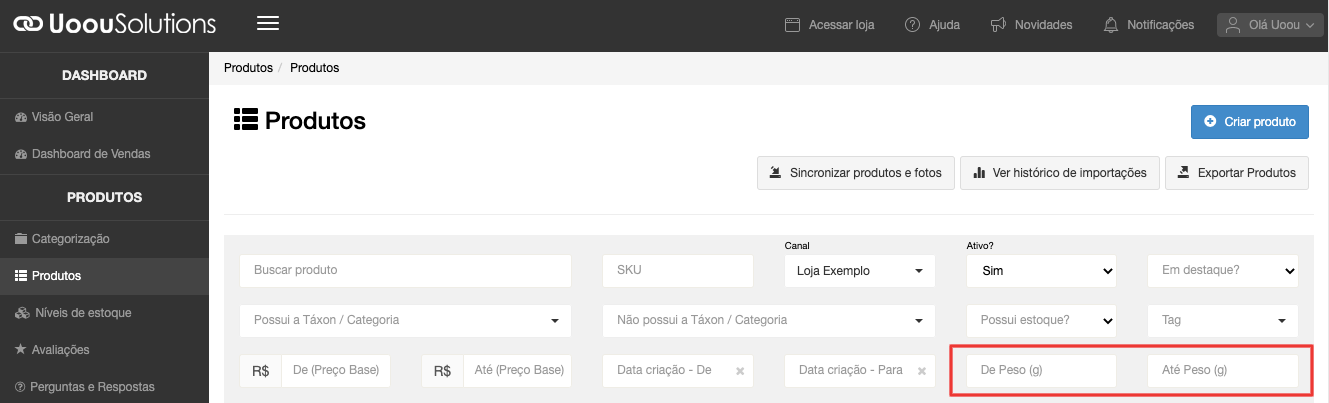1329x403 pixels.
Task: Click Sincronizar produtos e fotos button
Action: (x=855, y=172)
